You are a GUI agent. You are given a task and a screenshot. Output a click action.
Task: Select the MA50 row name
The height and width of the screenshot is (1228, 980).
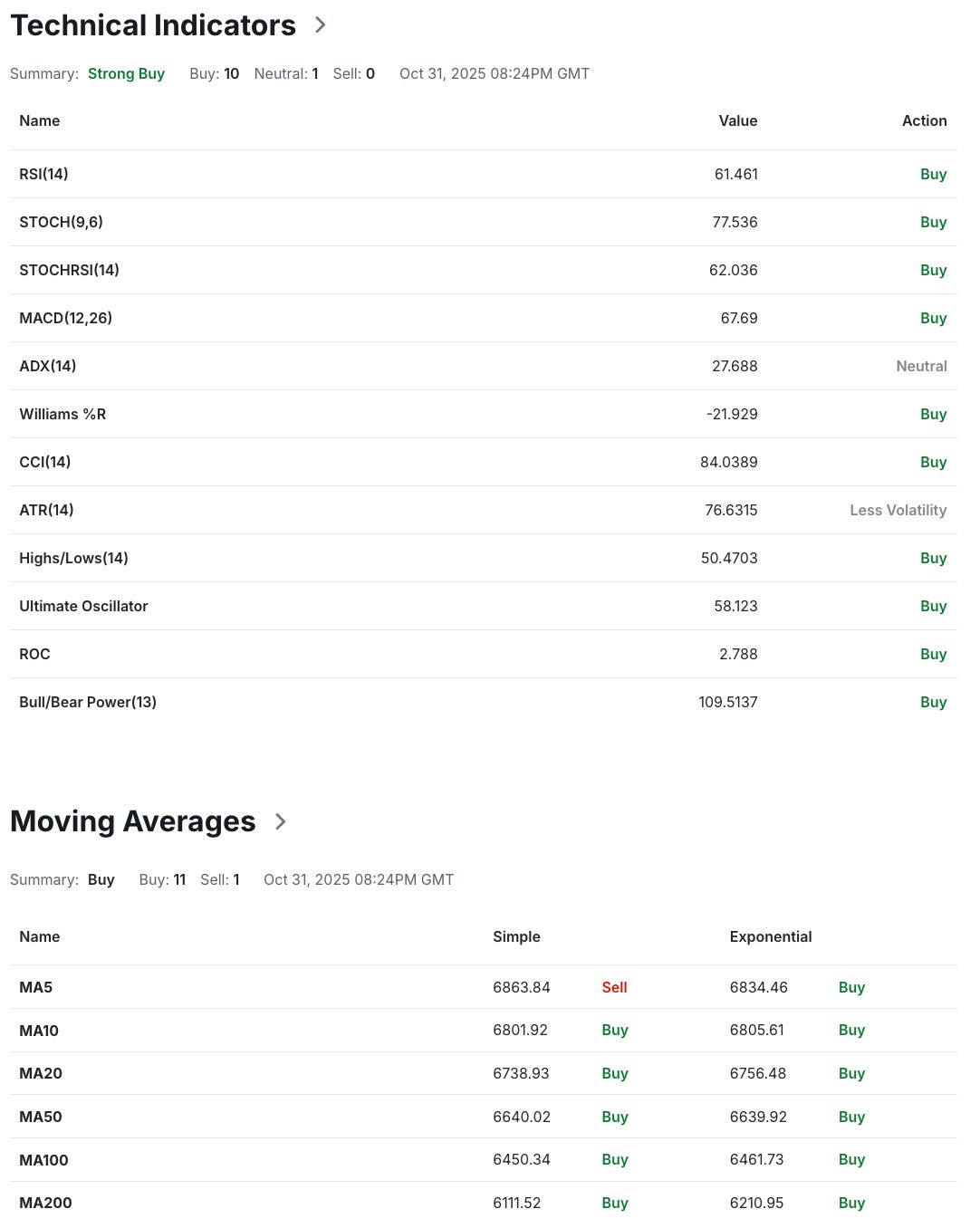point(41,1117)
